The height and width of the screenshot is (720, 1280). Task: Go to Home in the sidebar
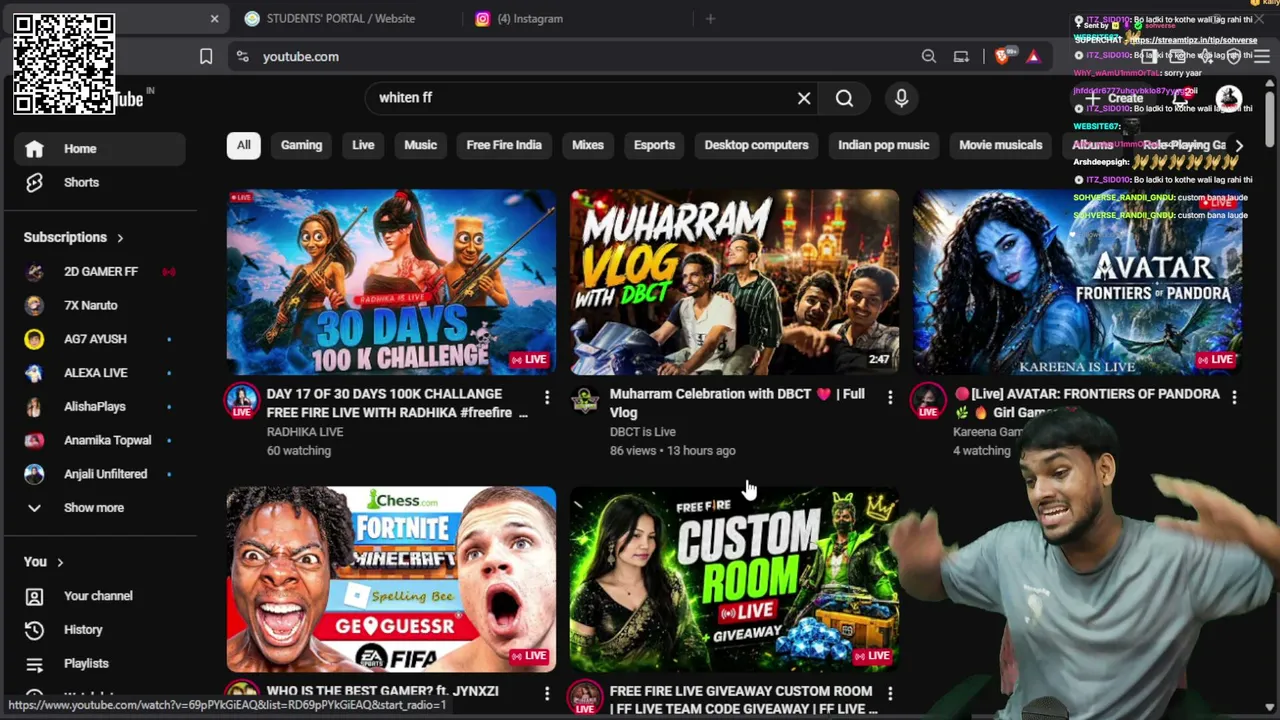click(x=100, y=149)
